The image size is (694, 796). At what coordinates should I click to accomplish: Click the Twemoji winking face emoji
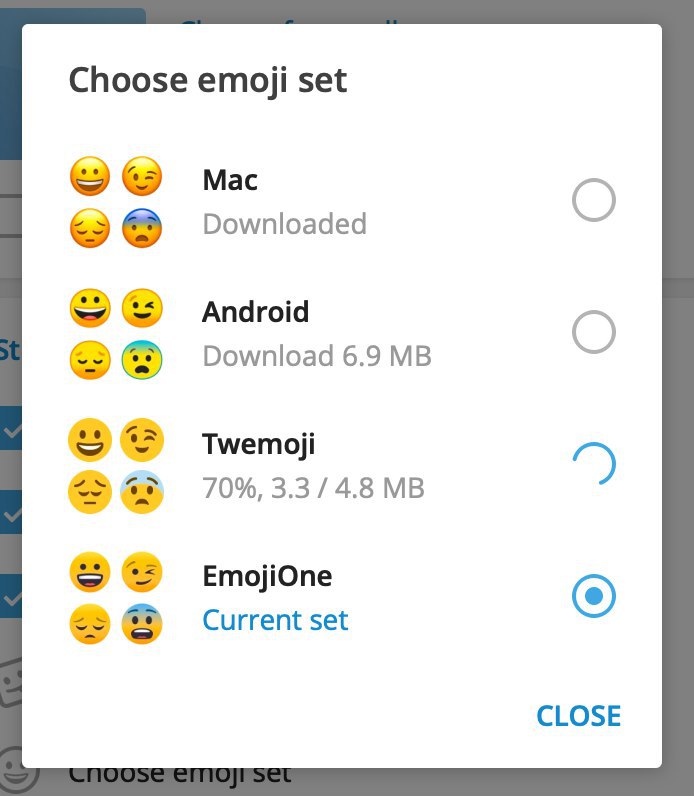141,441
